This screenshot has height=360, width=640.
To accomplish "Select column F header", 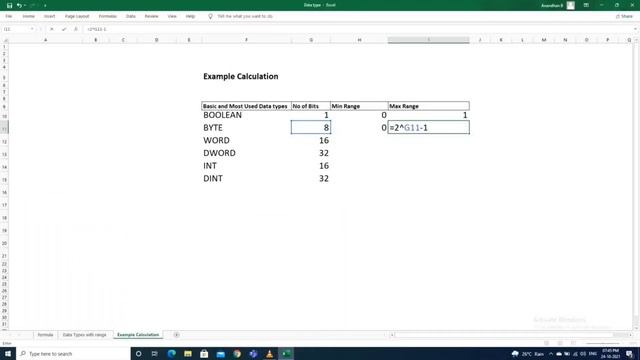I will tap(246, 40).
